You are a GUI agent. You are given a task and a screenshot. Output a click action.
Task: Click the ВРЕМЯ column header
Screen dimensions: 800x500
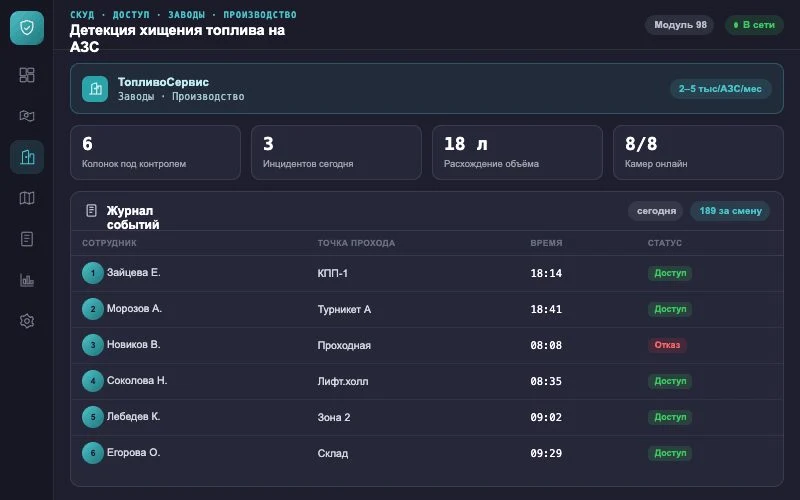(x=546, y=243)
